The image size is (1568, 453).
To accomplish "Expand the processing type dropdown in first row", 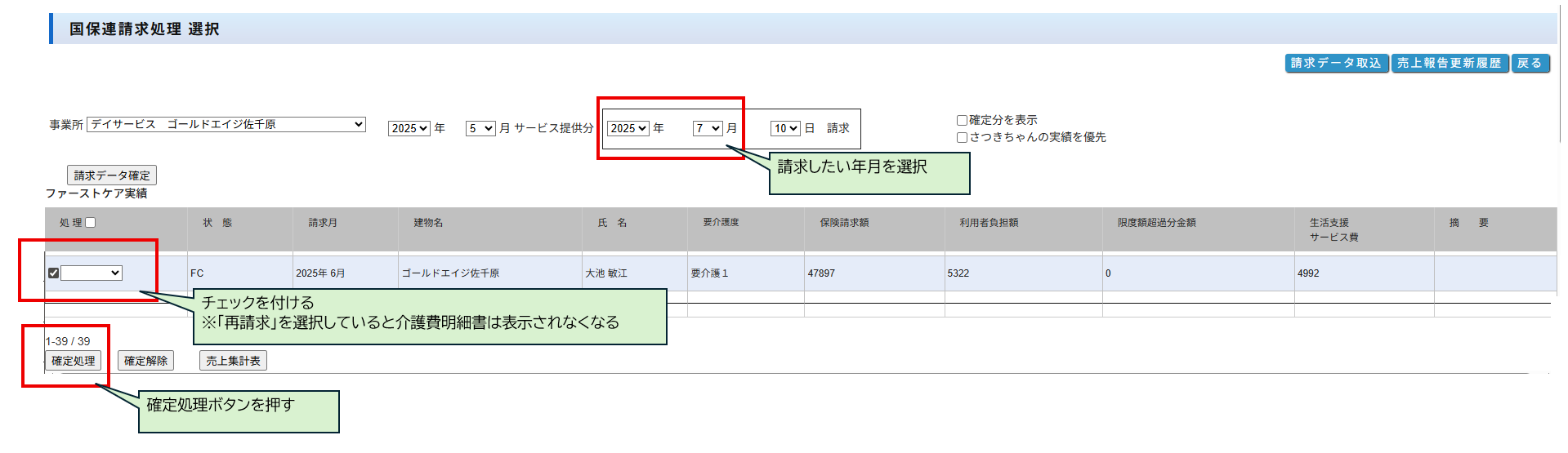I will pos(92,273).
